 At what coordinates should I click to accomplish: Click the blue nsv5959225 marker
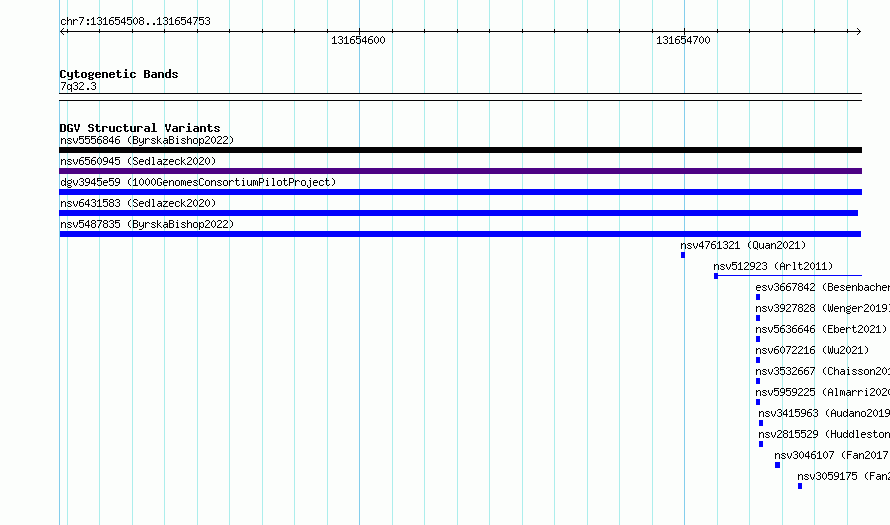(758, 402)
